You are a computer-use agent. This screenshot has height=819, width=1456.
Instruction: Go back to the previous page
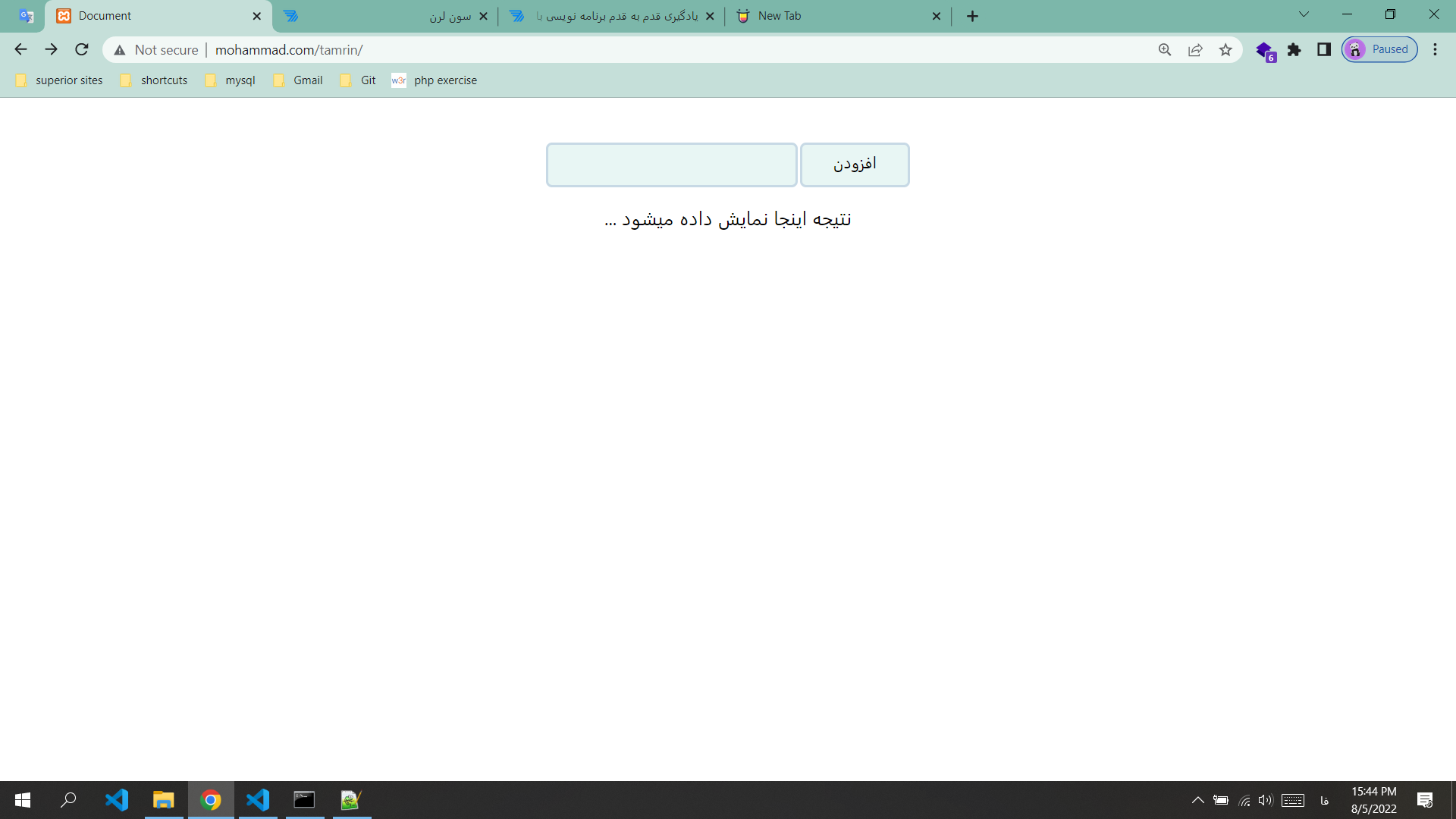(x=20, y=49)
